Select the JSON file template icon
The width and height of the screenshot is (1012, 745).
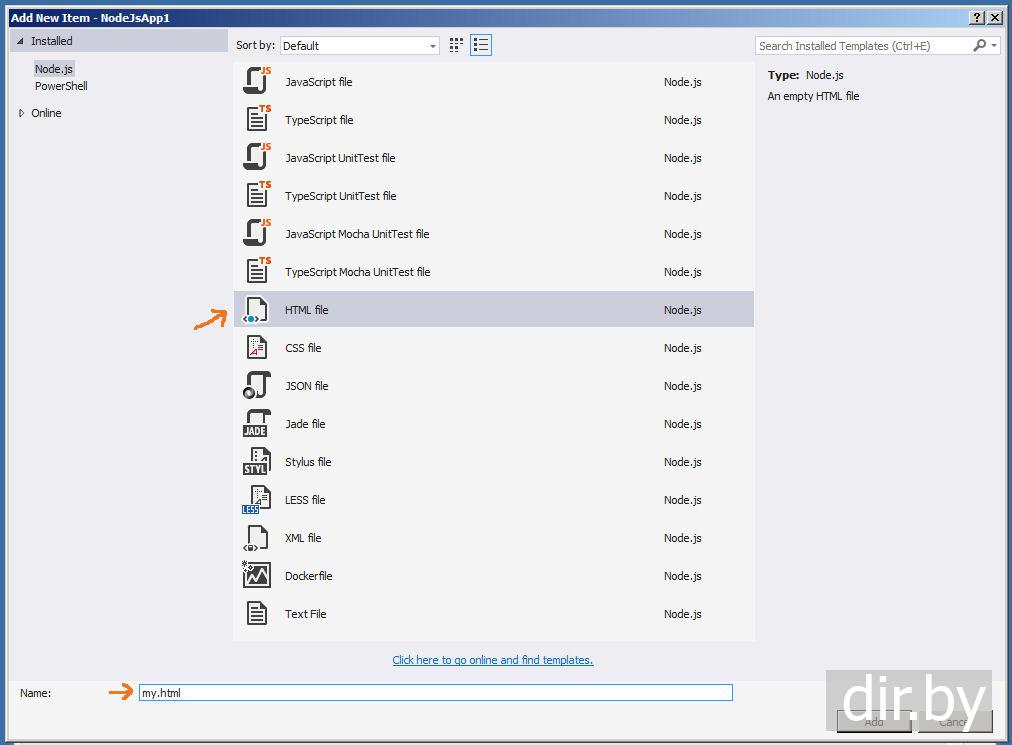(x=257, y=385)
